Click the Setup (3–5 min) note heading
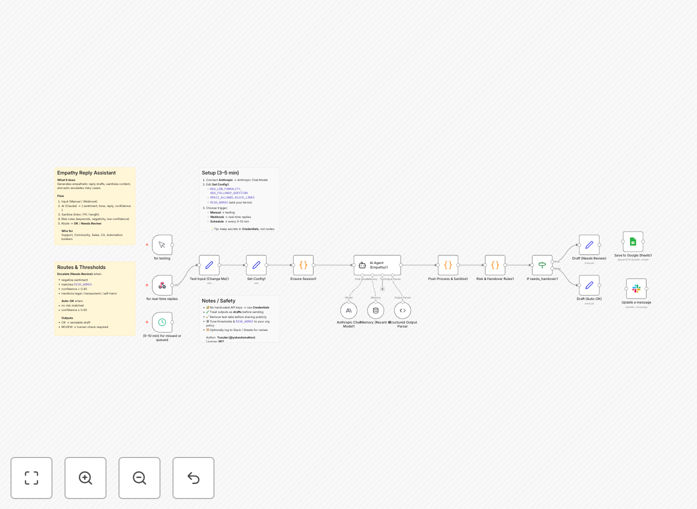 click(220, 172)
